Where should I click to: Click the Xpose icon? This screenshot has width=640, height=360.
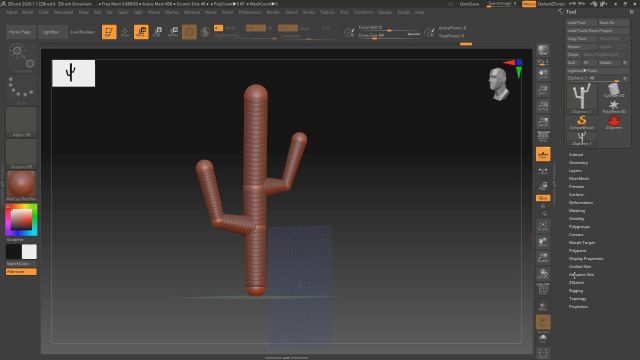[543, 353]
